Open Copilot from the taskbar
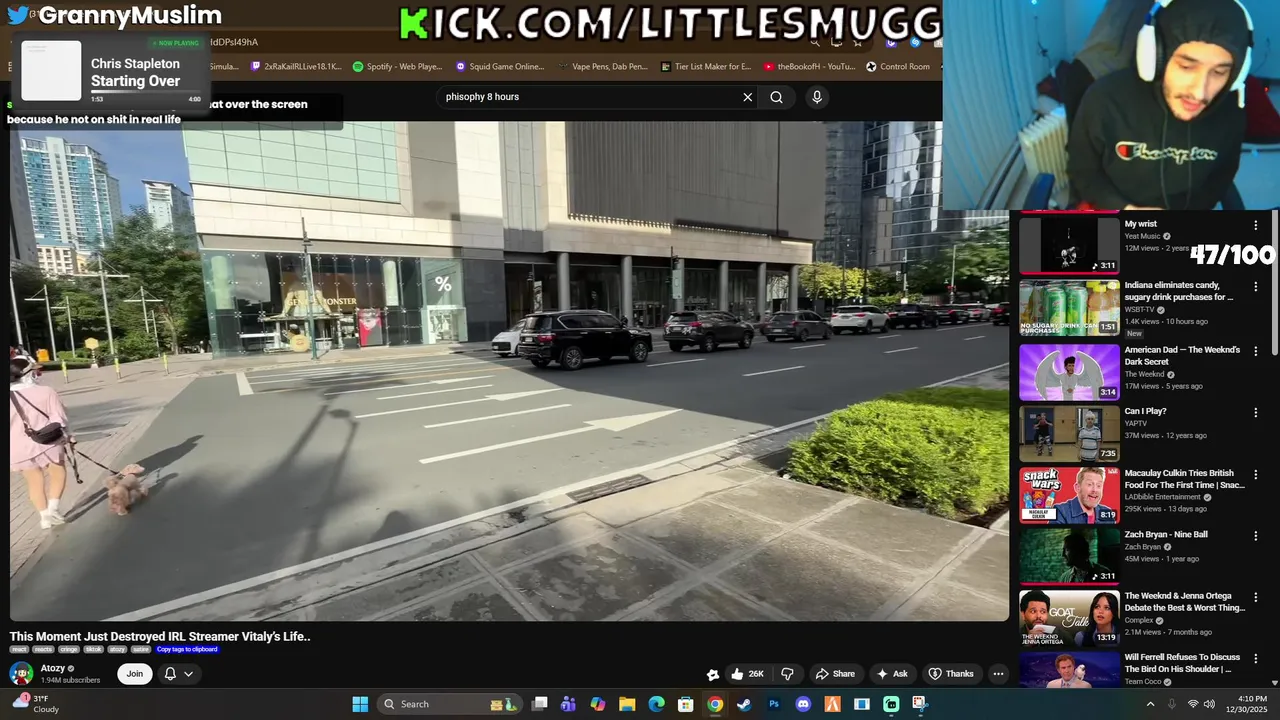The image size is (1280, 720). [598, 704]
